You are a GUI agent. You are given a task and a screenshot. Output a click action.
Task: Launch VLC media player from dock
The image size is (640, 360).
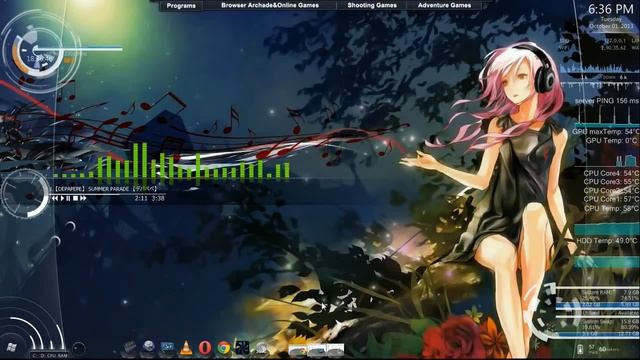click(x=186, y=347)
